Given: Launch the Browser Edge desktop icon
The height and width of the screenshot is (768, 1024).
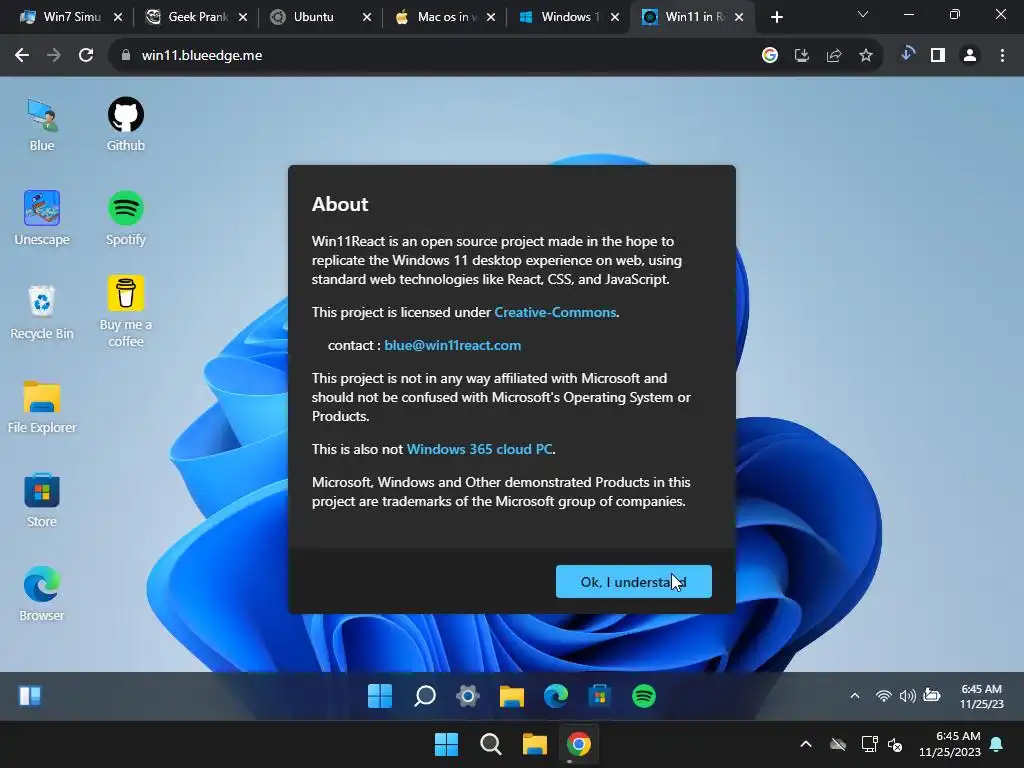Looking at the screenshot, I should pyautogui.click(x=42, y=594).
